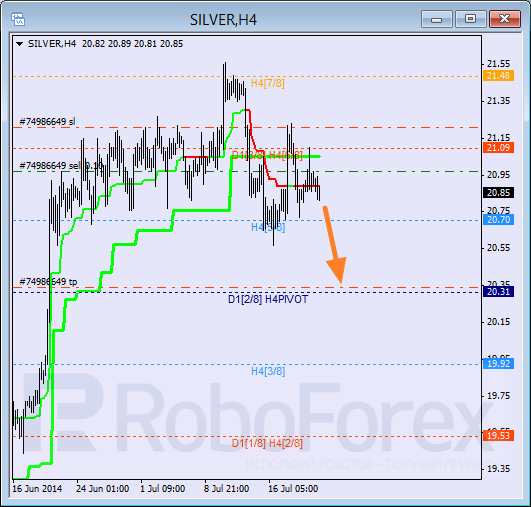Click the D1[1/8] H4[2/8] level label
Viewport: 531px width, 507px height.
coord(267,443)
